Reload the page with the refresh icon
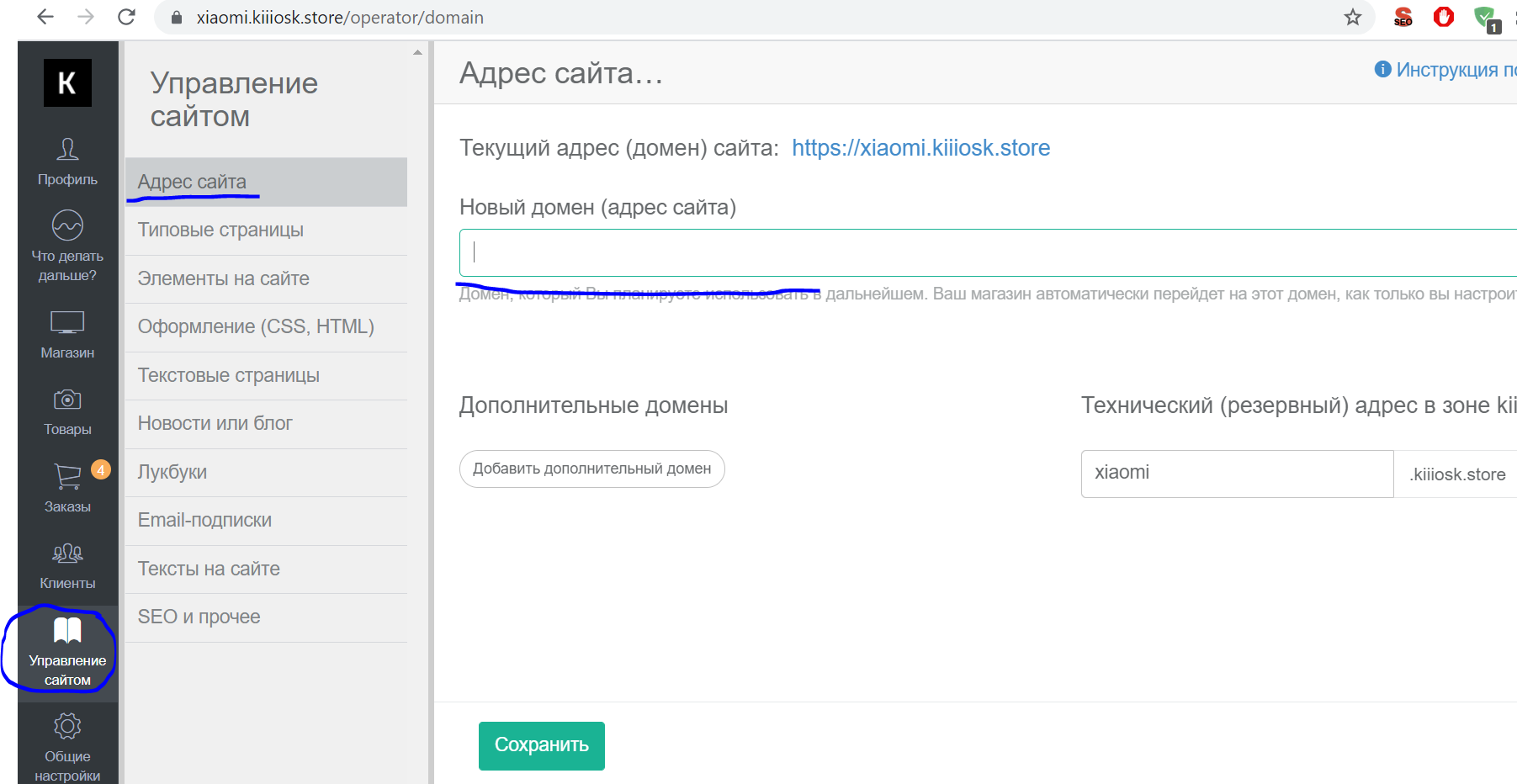The image size is (1517, 784). pos(126,17)
